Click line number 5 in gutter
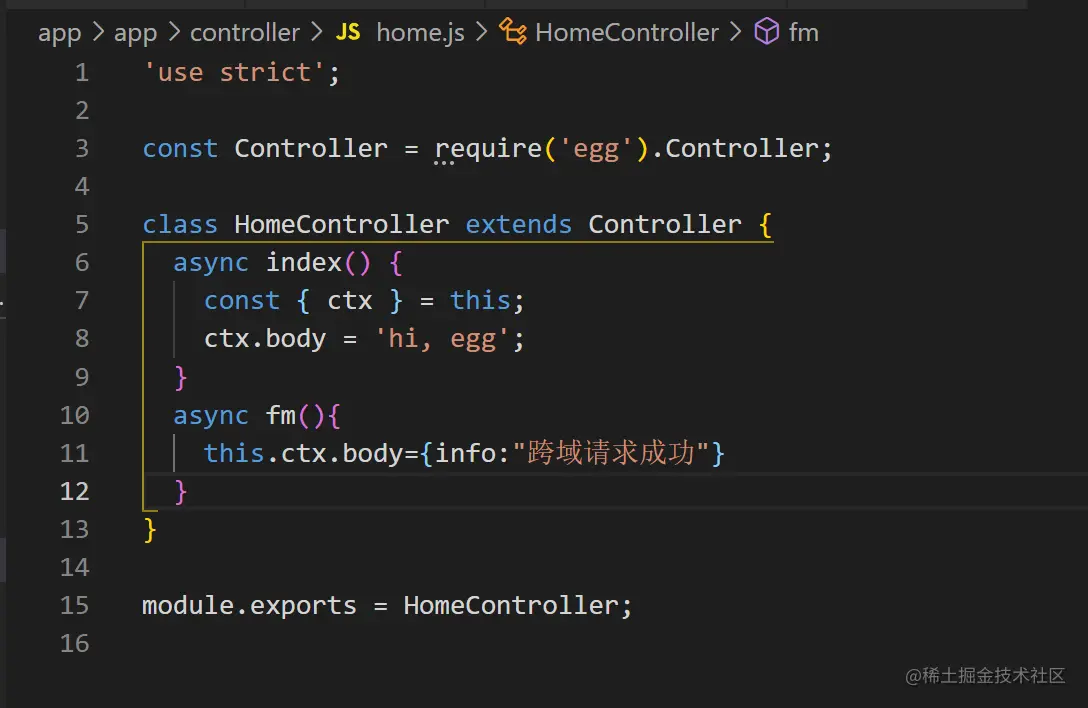Image resolution: width=1088 pixels, height=708 pixels. (82, 224)
